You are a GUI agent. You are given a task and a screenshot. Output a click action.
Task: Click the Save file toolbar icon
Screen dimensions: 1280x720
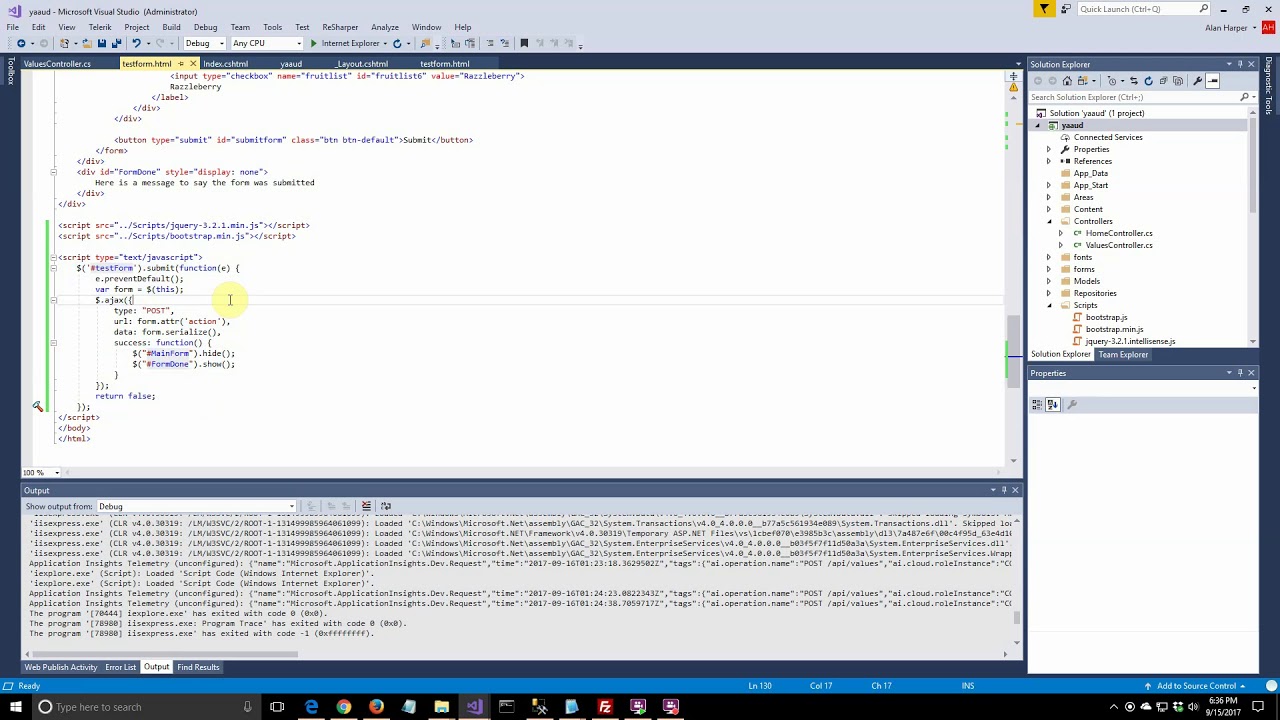pos(102,43)
